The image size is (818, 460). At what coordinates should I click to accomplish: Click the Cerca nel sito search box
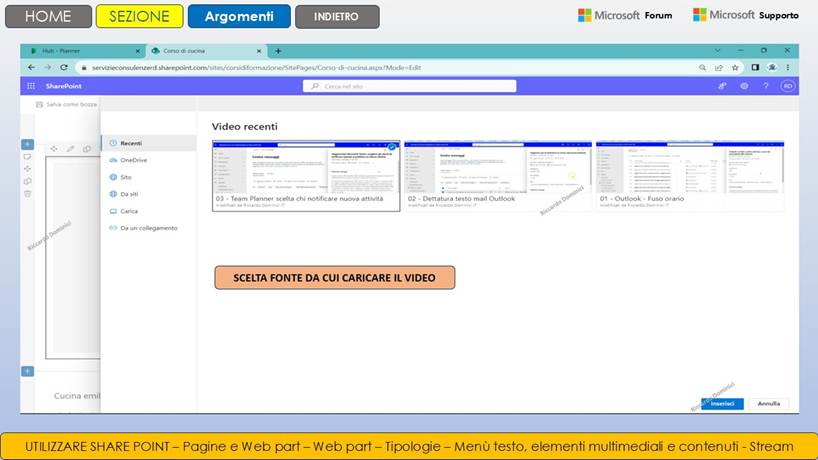[410, 86]
